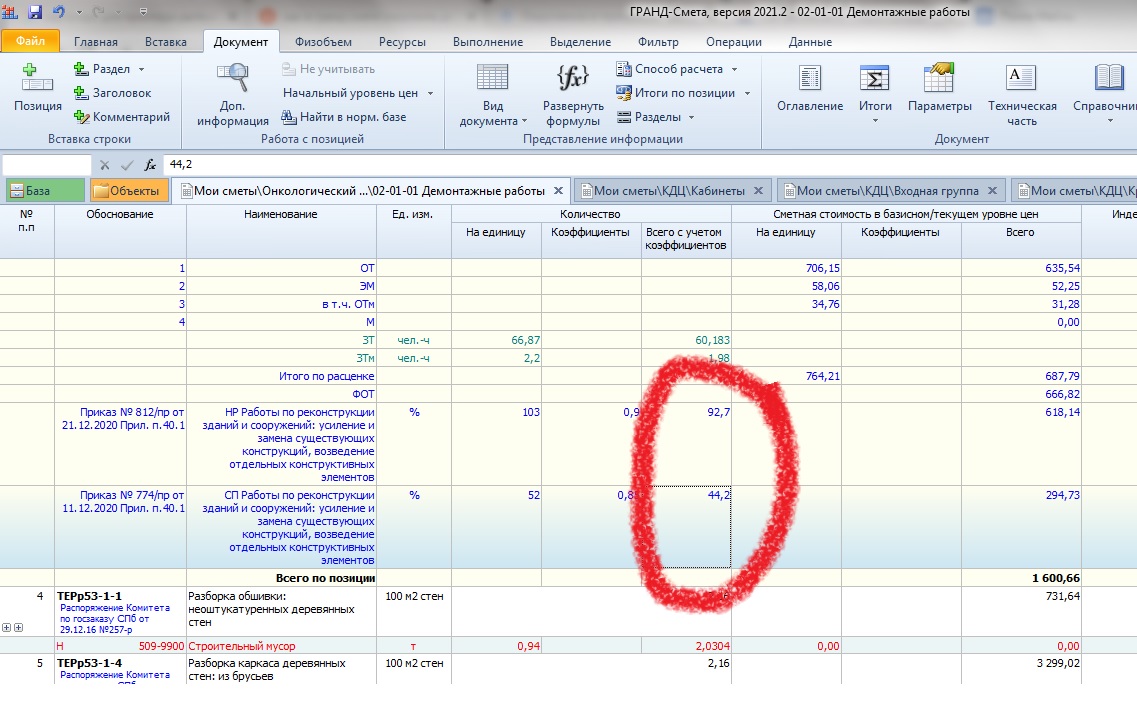Image resolution: width=1137 pixels, height=718 pixels.
Task: Open the Файл menu tab
Action: [30, 42]
